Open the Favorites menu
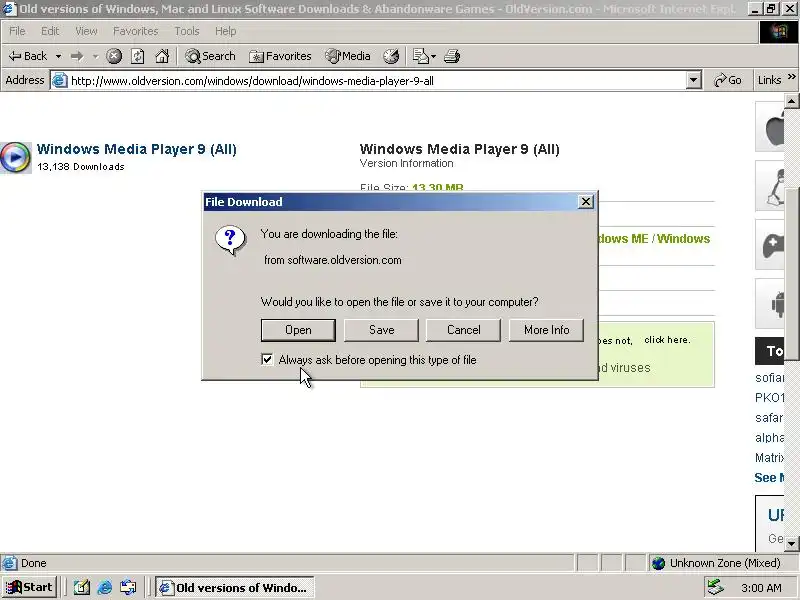The image size is (800, 600). point(136,32)
